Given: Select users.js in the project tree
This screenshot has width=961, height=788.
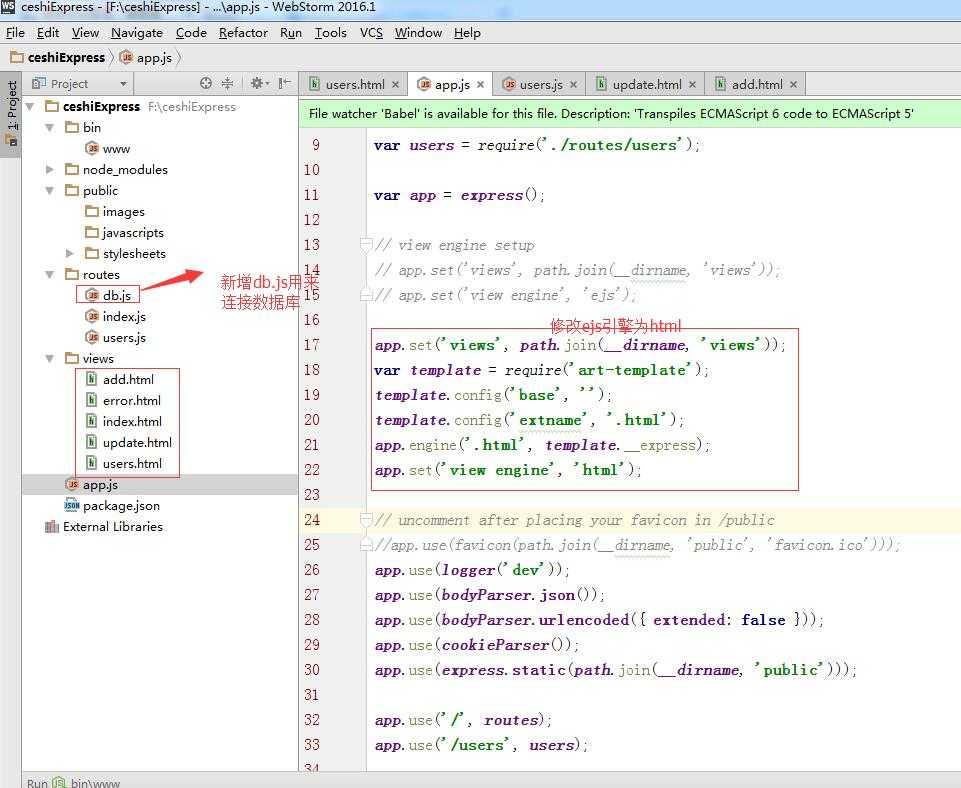Looking at the screenshot, I should [x=116, y=338].
